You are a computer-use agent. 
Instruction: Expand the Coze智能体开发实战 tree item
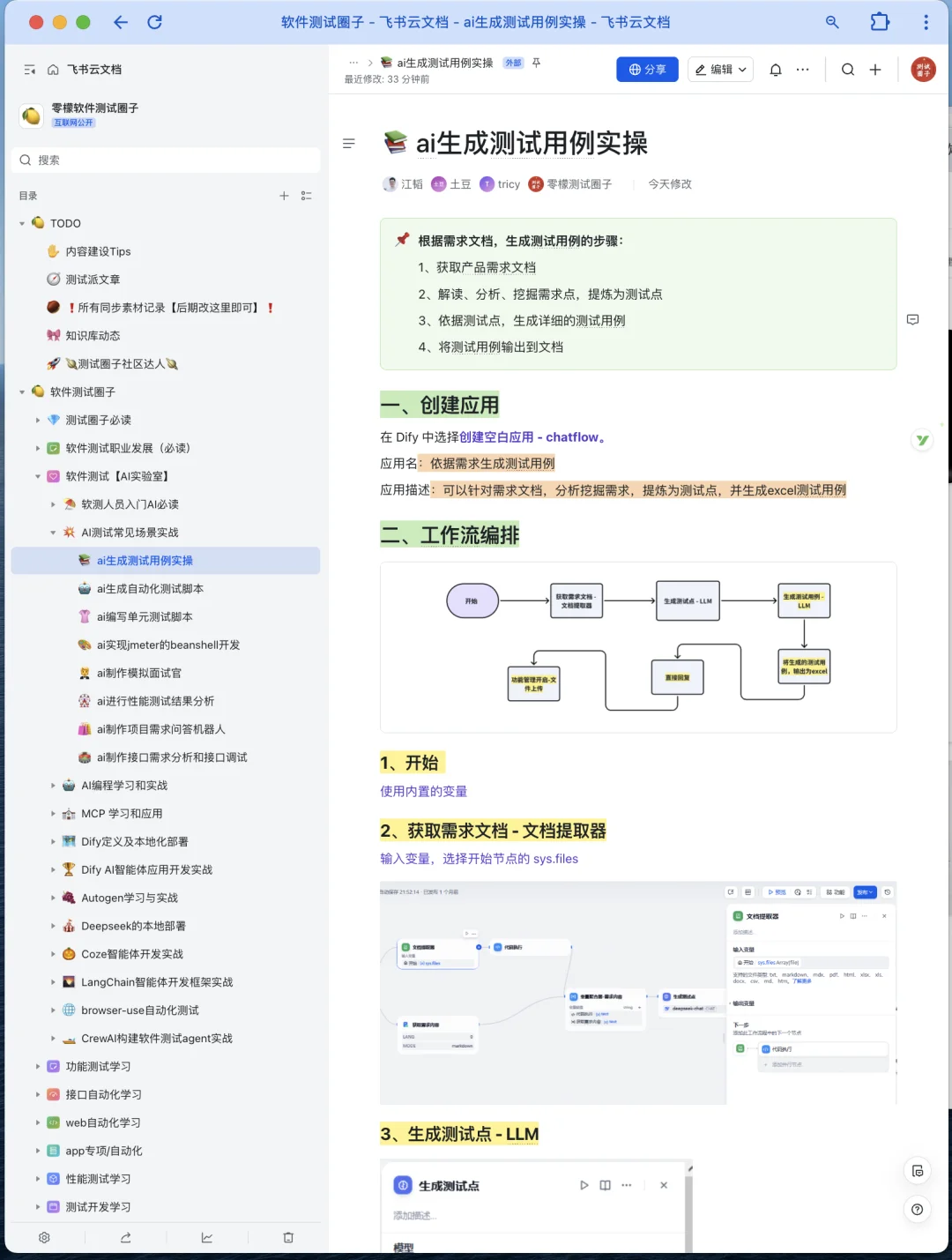click(53, 953)
